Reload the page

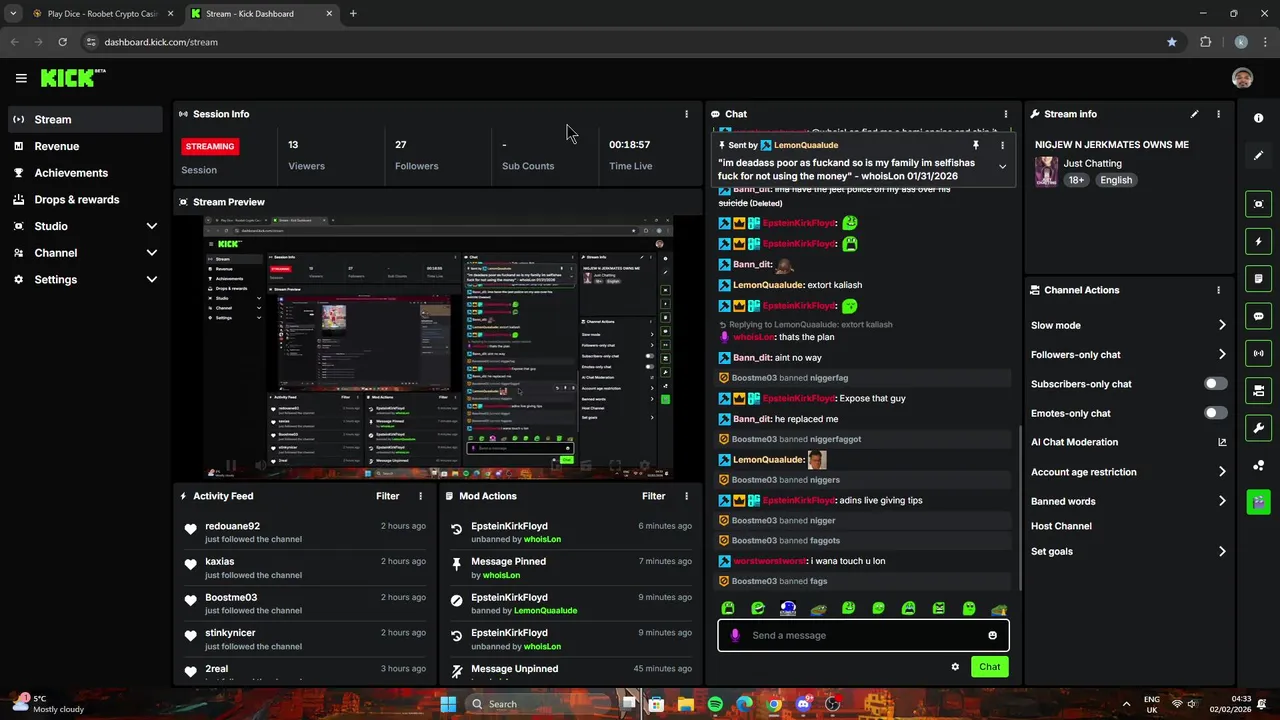62,42
